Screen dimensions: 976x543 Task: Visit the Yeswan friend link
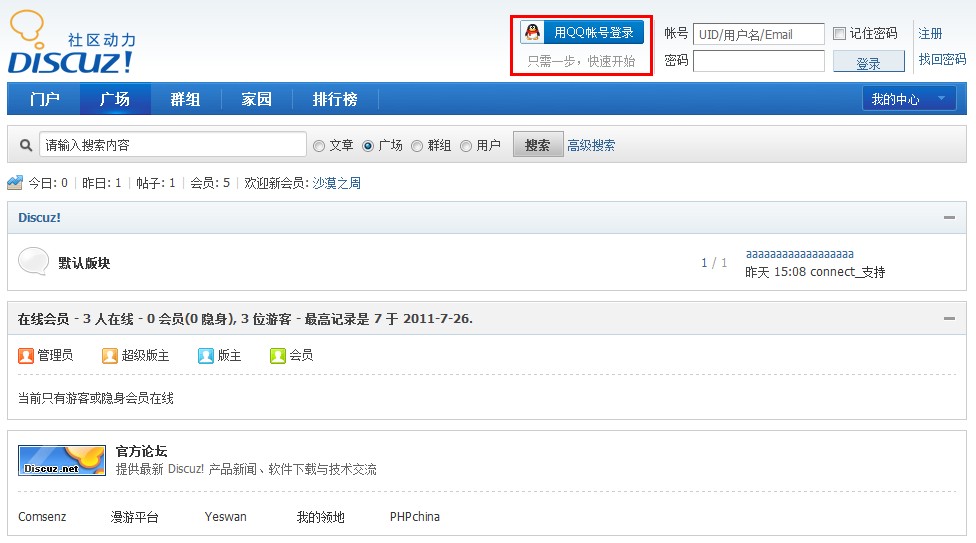225,517
